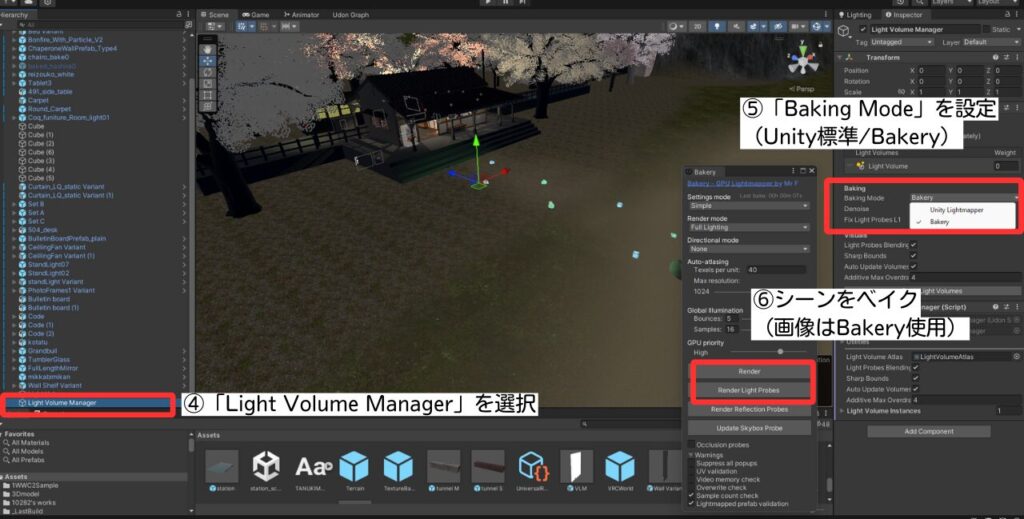Expand the Set B hierarchy item
1024x519 pixels.
click(14, 204)
